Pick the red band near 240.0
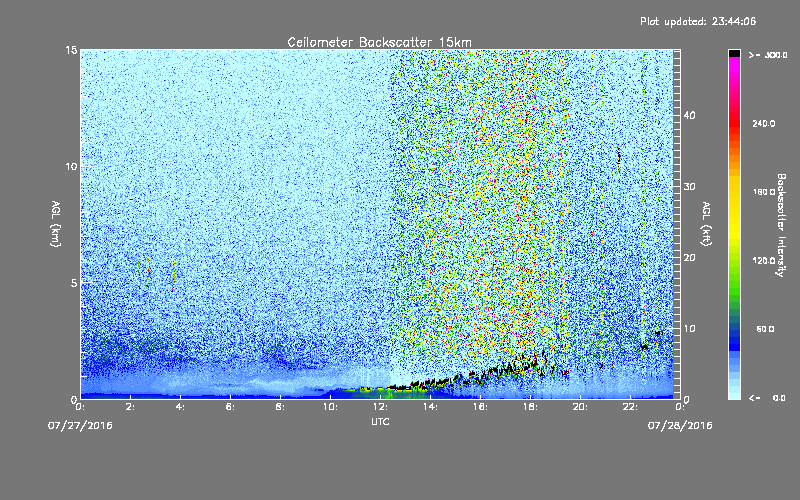This screenshot has width=800, height=500. tap(734, 123)
